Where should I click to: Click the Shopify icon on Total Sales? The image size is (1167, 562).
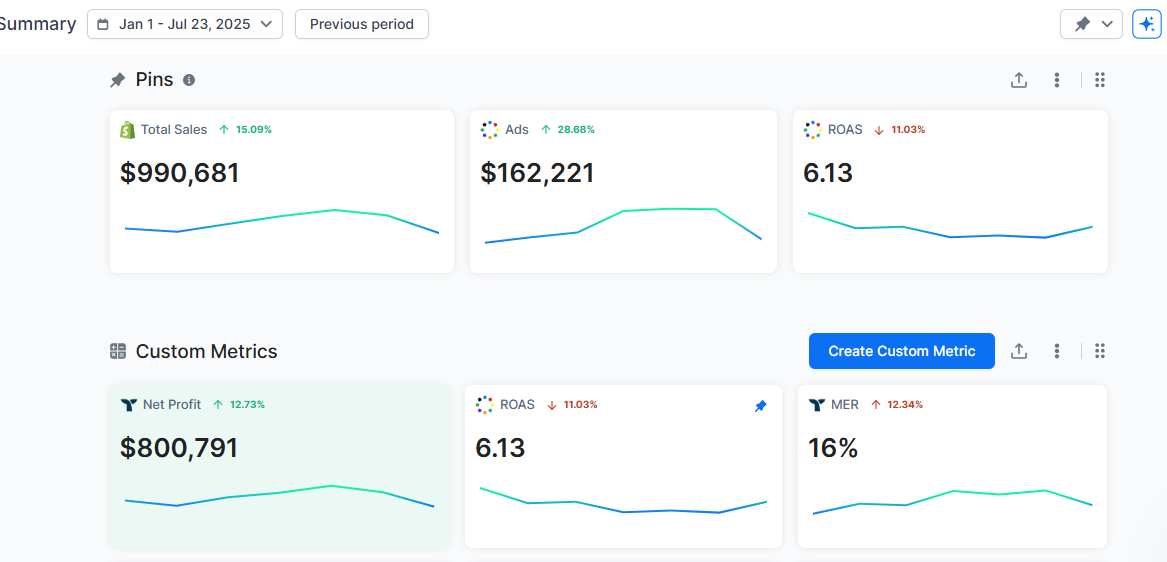(x=127, y=130)
